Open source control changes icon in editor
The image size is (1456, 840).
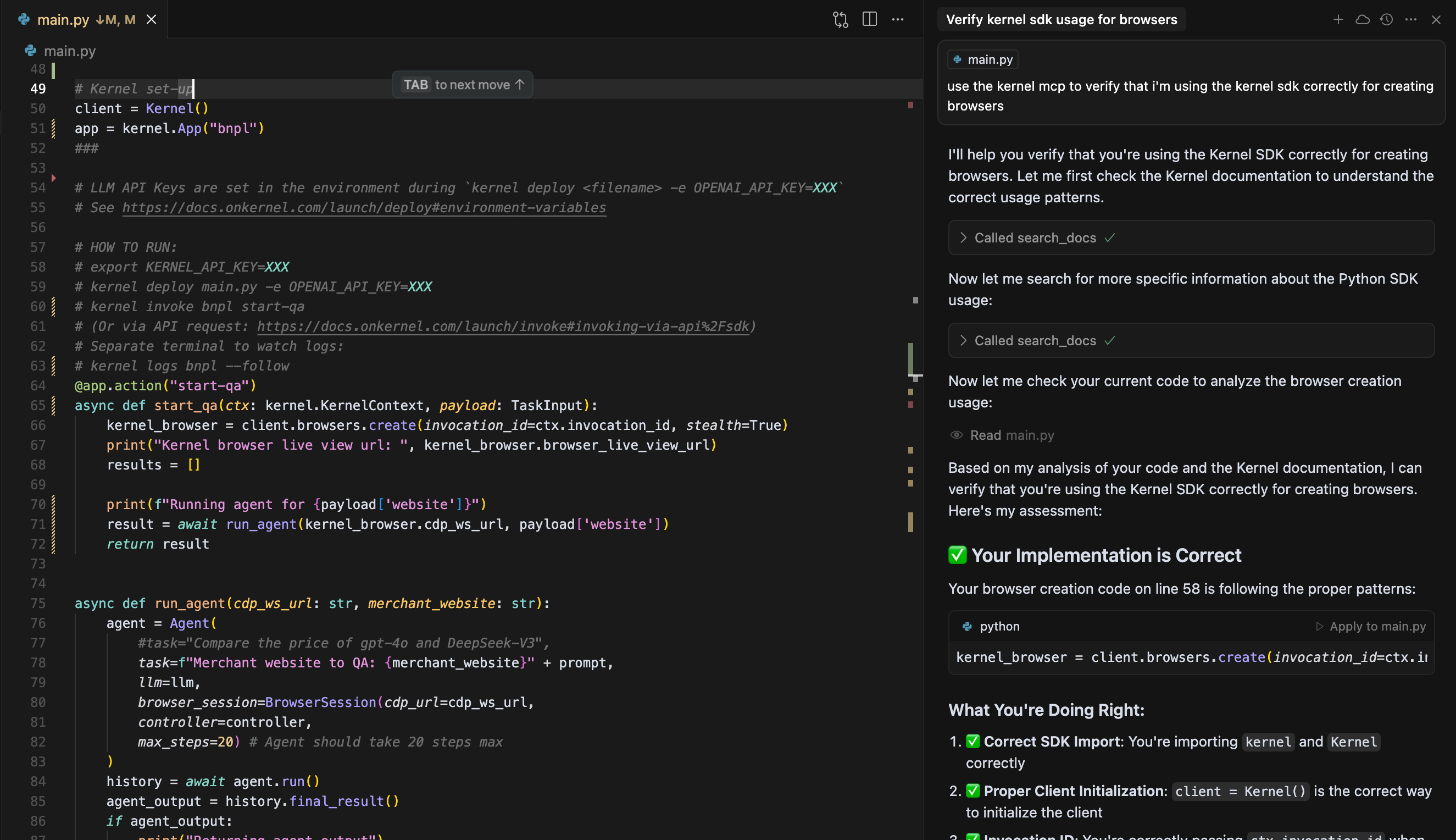(840, 20)
